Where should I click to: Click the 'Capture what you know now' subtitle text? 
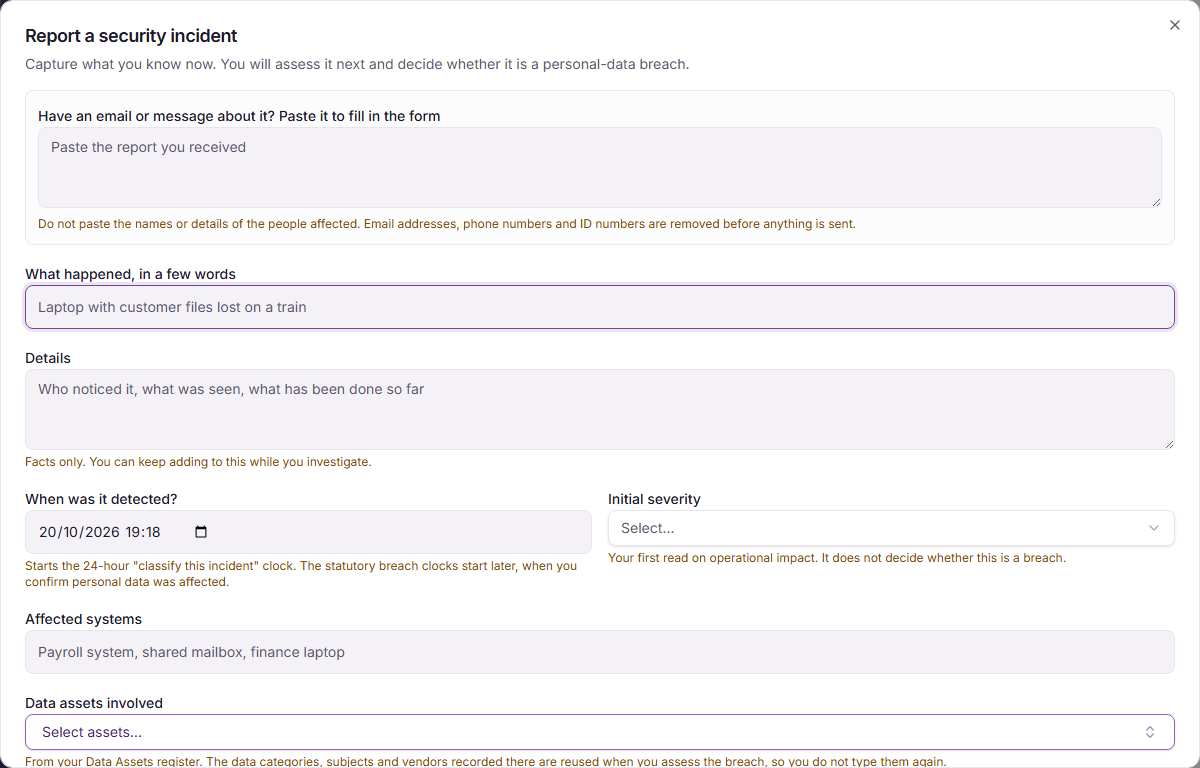pyautogui.click(x=357, y=65)
